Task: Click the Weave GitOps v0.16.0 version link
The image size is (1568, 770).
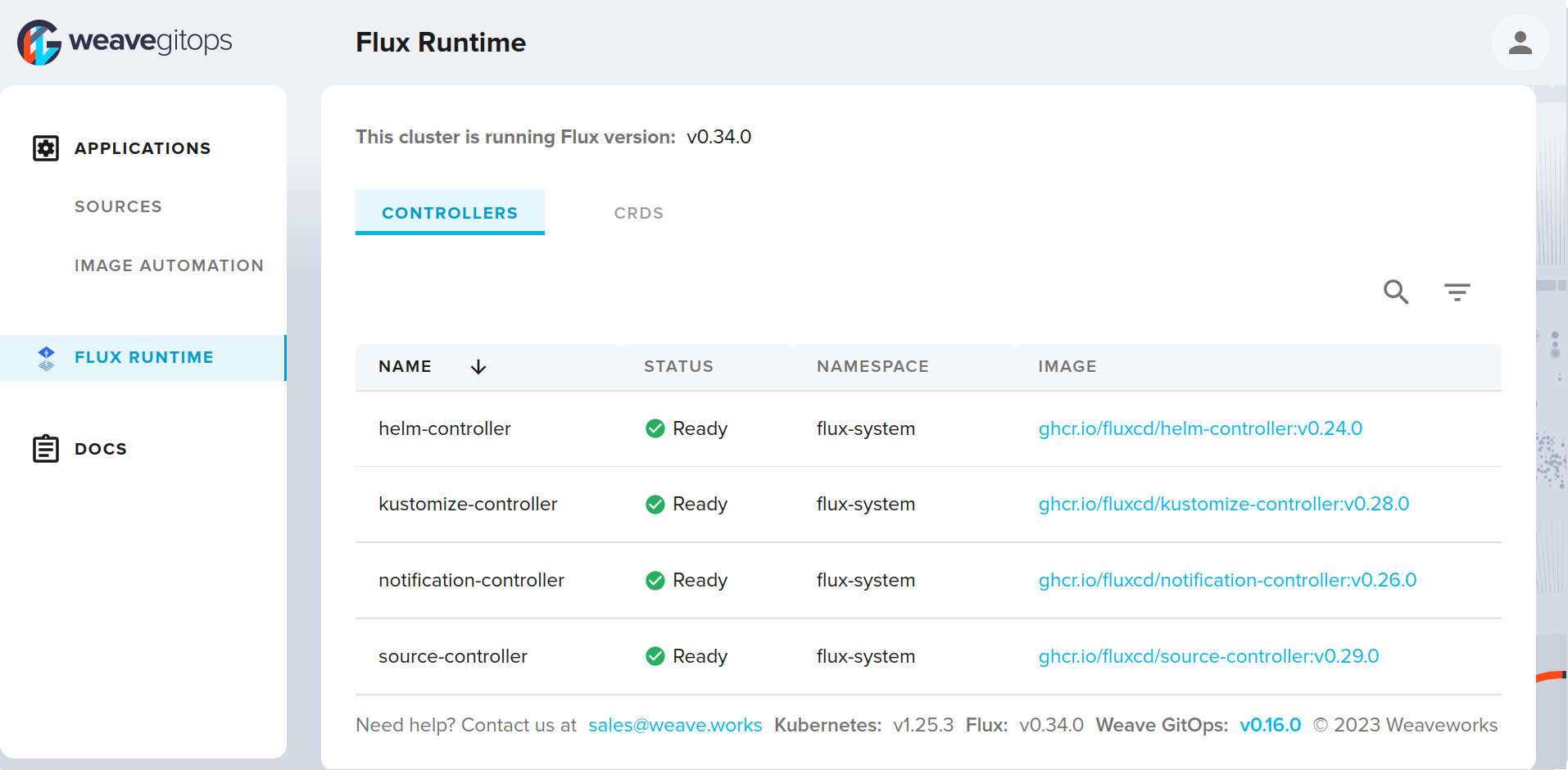Action: pyautogui.click(x=1270, y=725)
